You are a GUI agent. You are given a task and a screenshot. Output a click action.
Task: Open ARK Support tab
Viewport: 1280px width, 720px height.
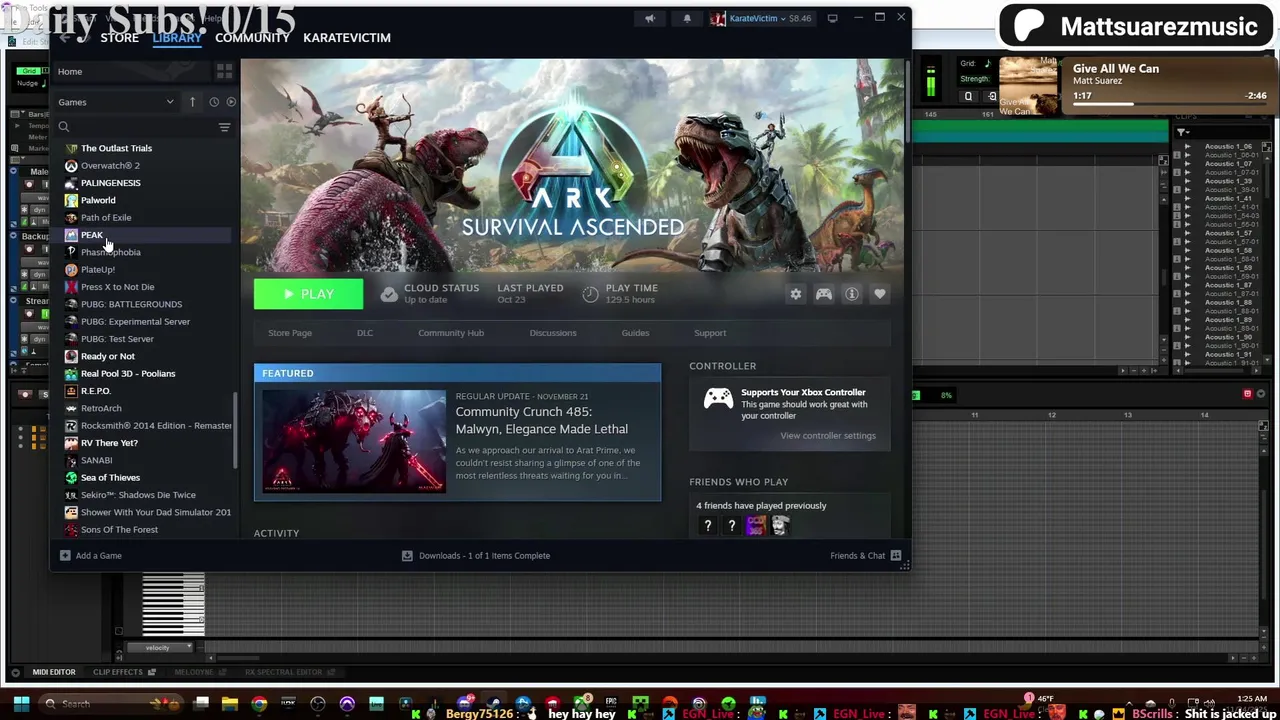pyautogui.click(x=710, y=333)
